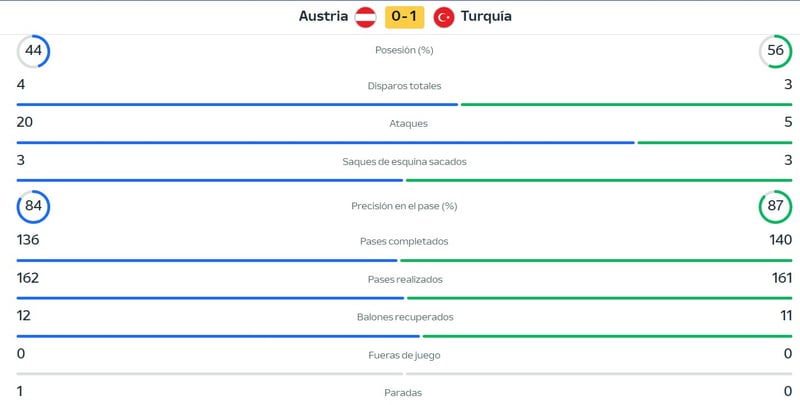Viewport: 800px width, 405px height.
Task: Select the Turquía team name
Action: [487, 17]
